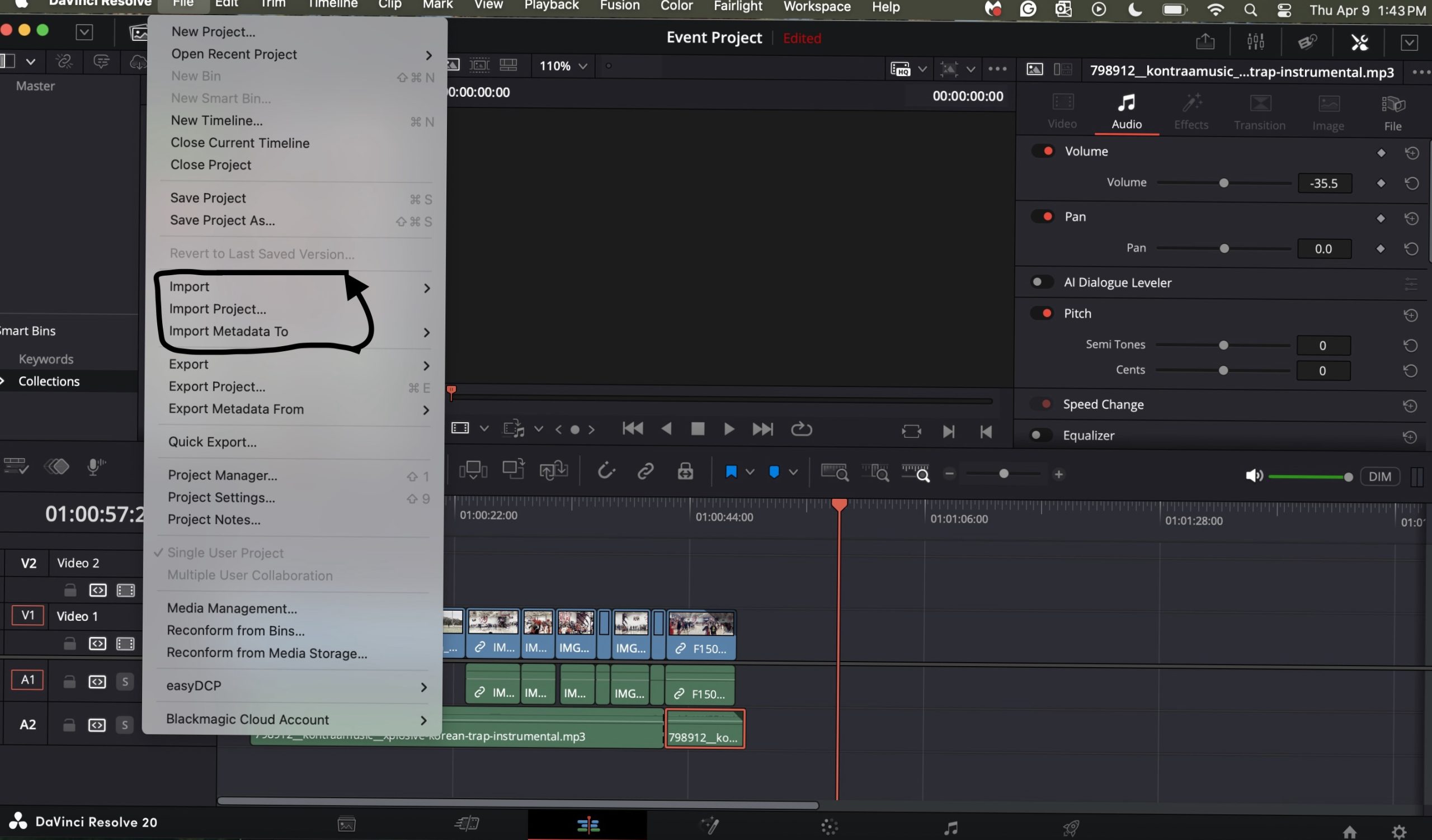1432x840 pixels.
Task: Open the 110% viewer zoom dropdown
Action: pos(563,66)
